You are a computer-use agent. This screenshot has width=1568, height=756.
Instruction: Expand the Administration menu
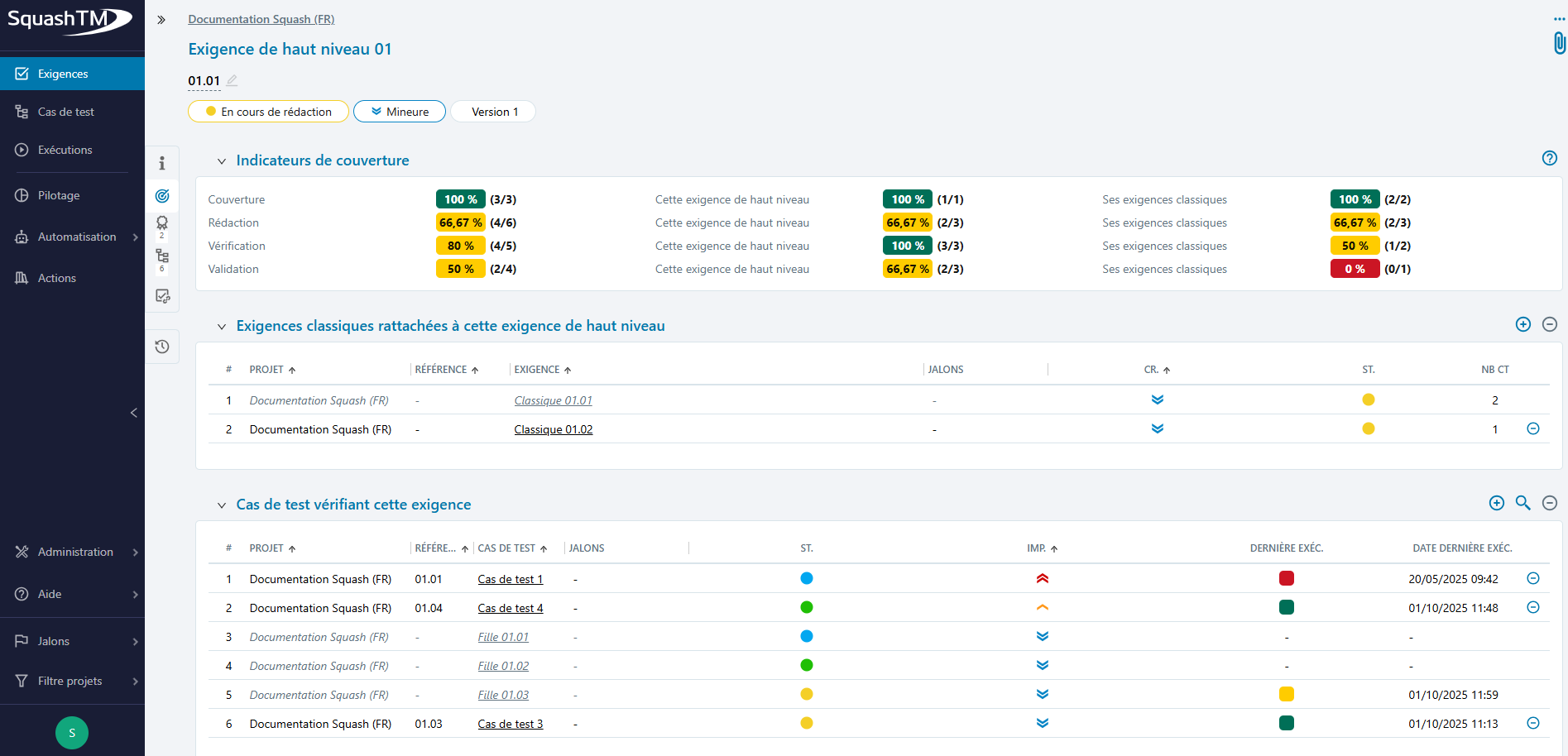click(x=75, y=552)
